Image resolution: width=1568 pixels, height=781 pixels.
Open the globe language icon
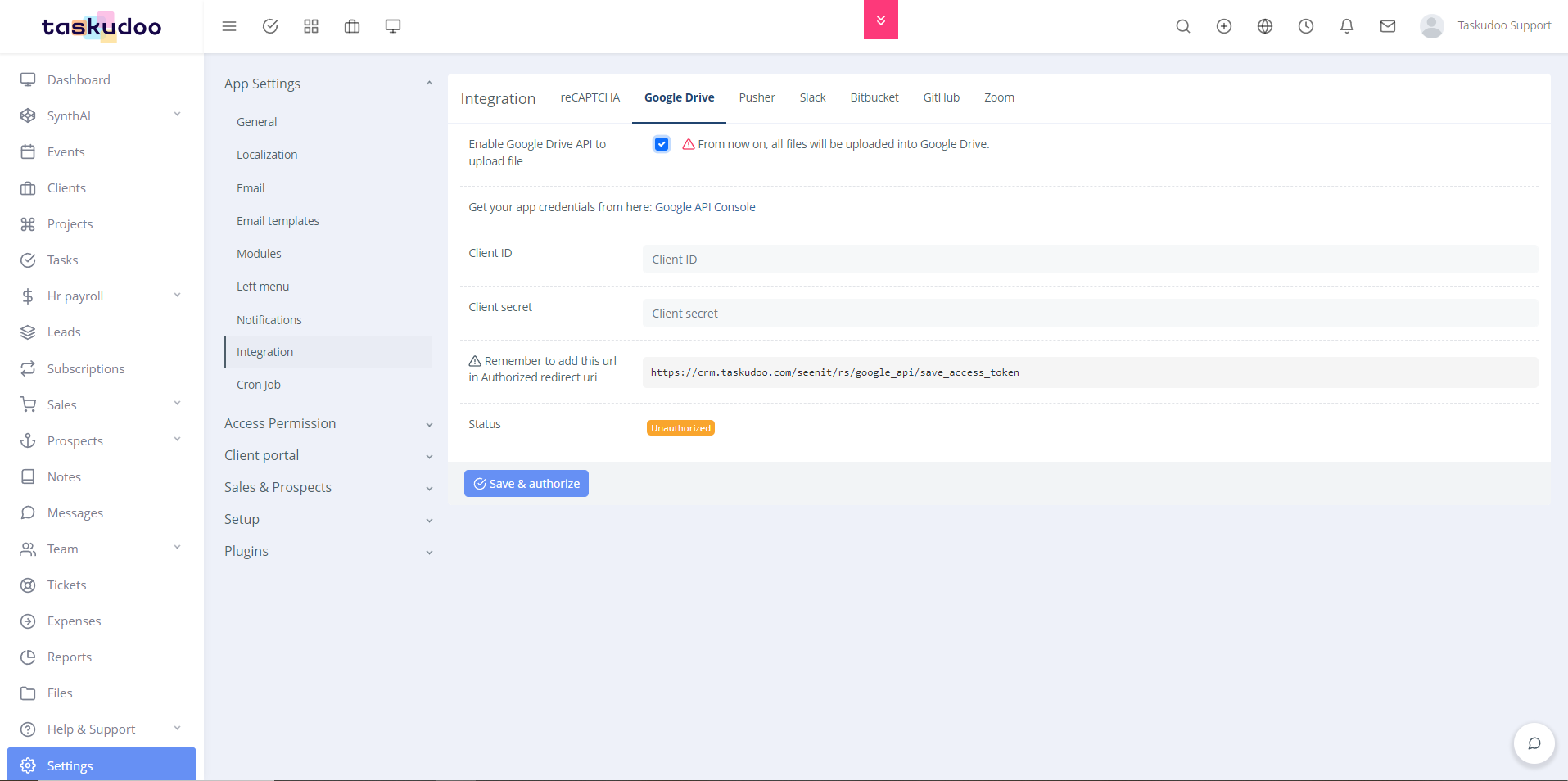click(x=1265, y=26)
